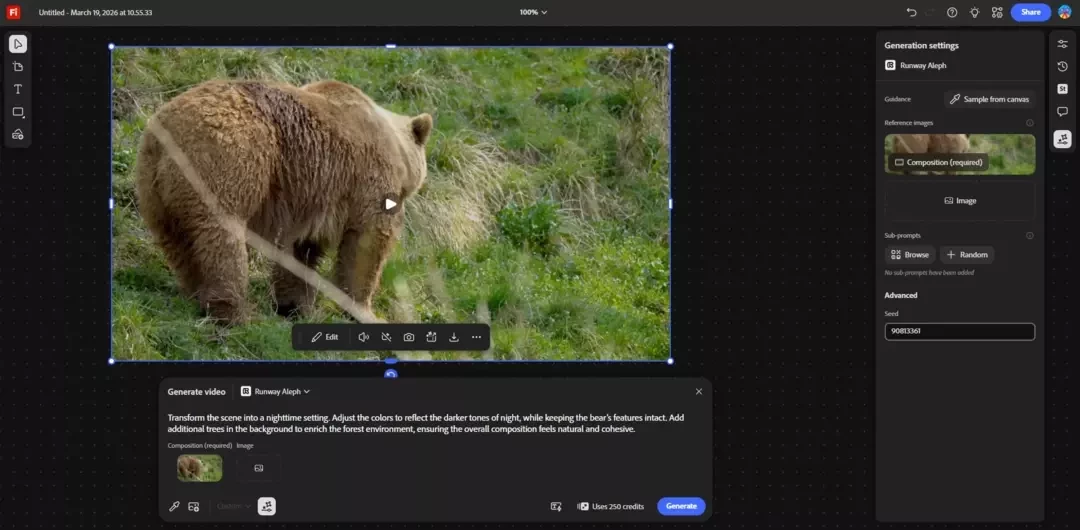Open the comments panel icon
This screenshot has height=530, width=1080.
[x=1062, y=112]
